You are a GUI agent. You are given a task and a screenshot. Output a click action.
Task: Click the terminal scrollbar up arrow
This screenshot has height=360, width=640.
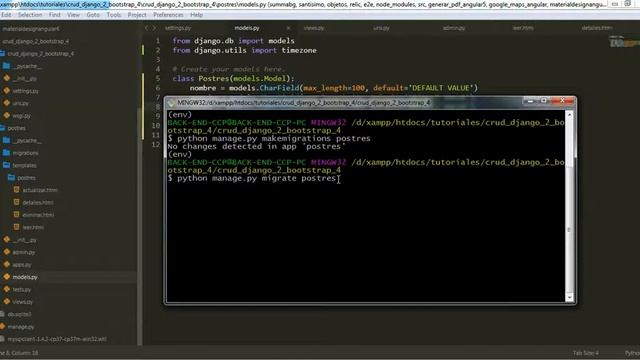click(569, 115)
